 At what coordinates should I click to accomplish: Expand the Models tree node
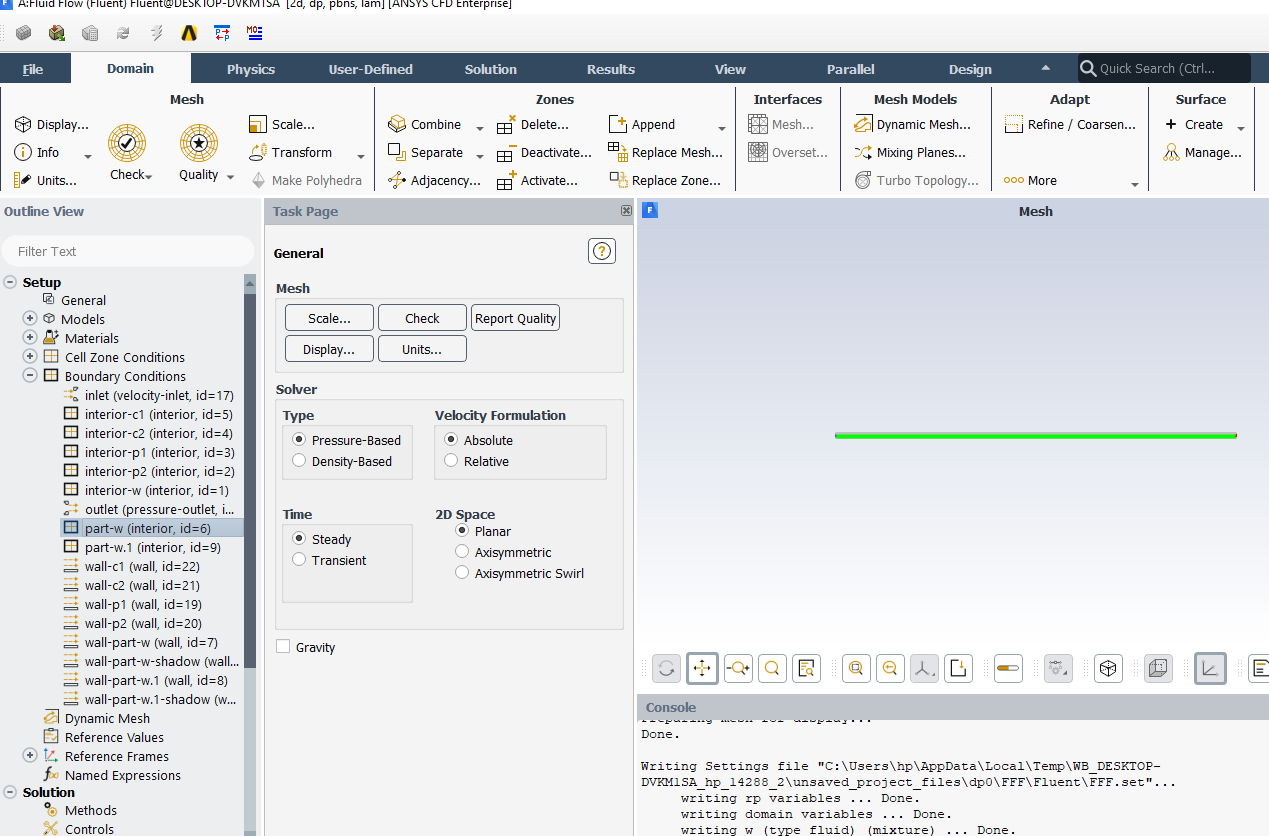coord(30,319)
